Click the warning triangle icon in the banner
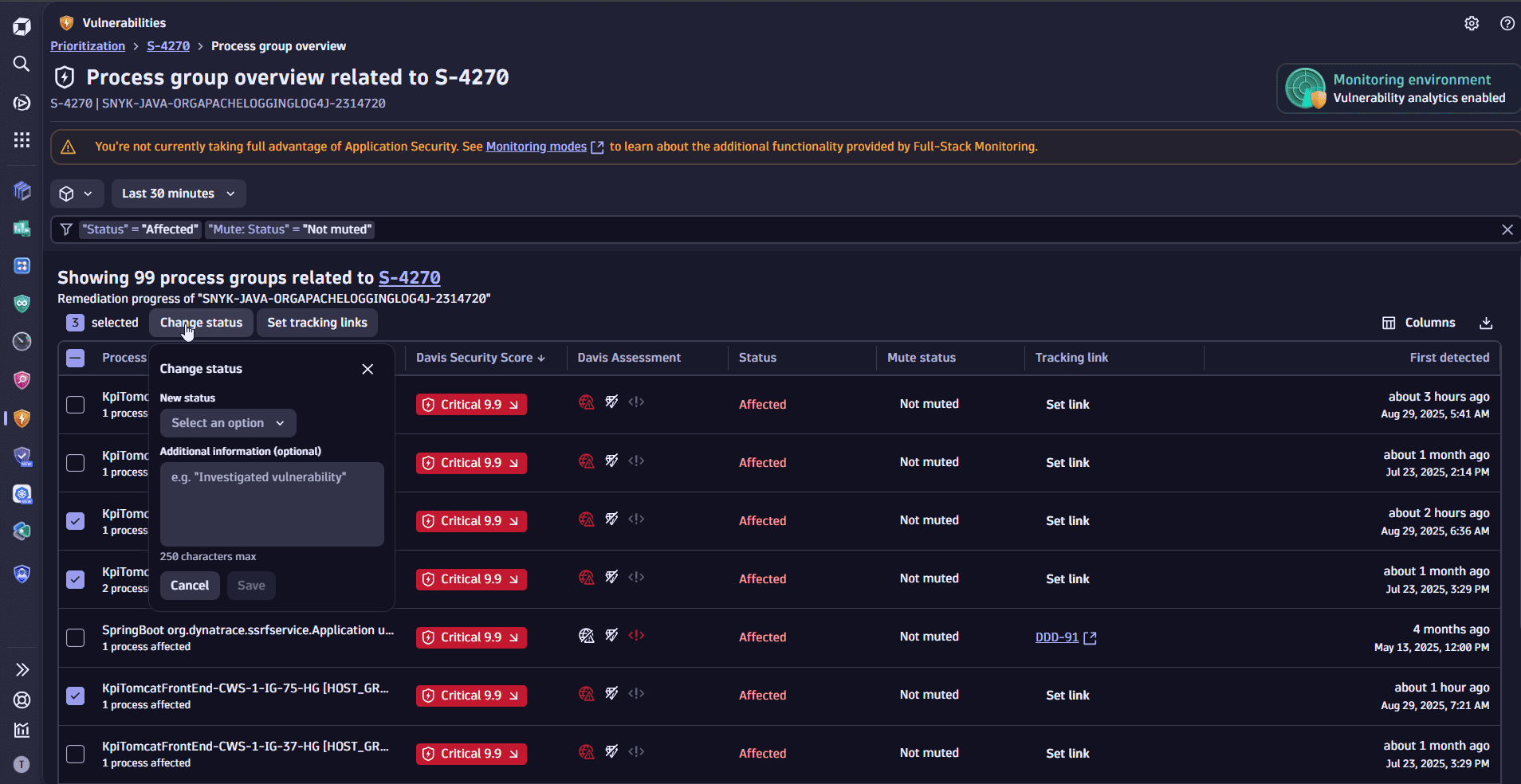 (x=69, y=147)
